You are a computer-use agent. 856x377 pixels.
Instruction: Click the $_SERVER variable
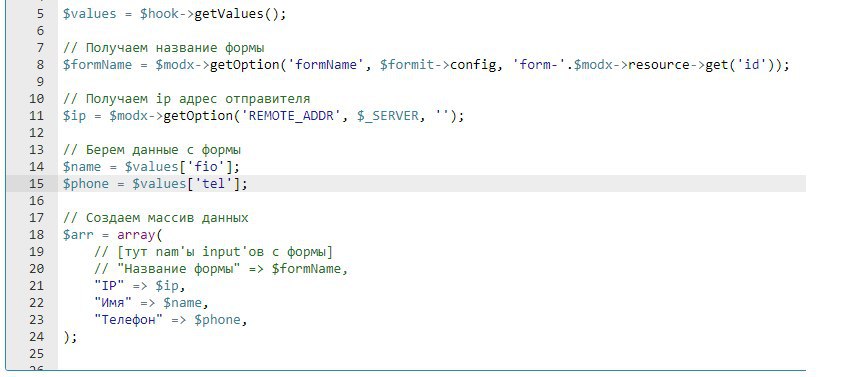tap(388, 116)
